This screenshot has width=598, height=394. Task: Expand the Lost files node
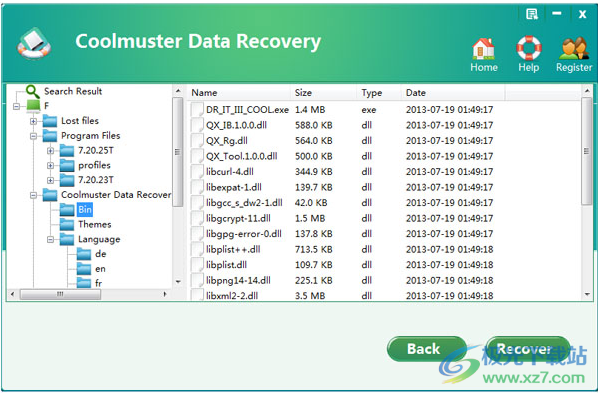pyautogui.click(x=34, y=121)
